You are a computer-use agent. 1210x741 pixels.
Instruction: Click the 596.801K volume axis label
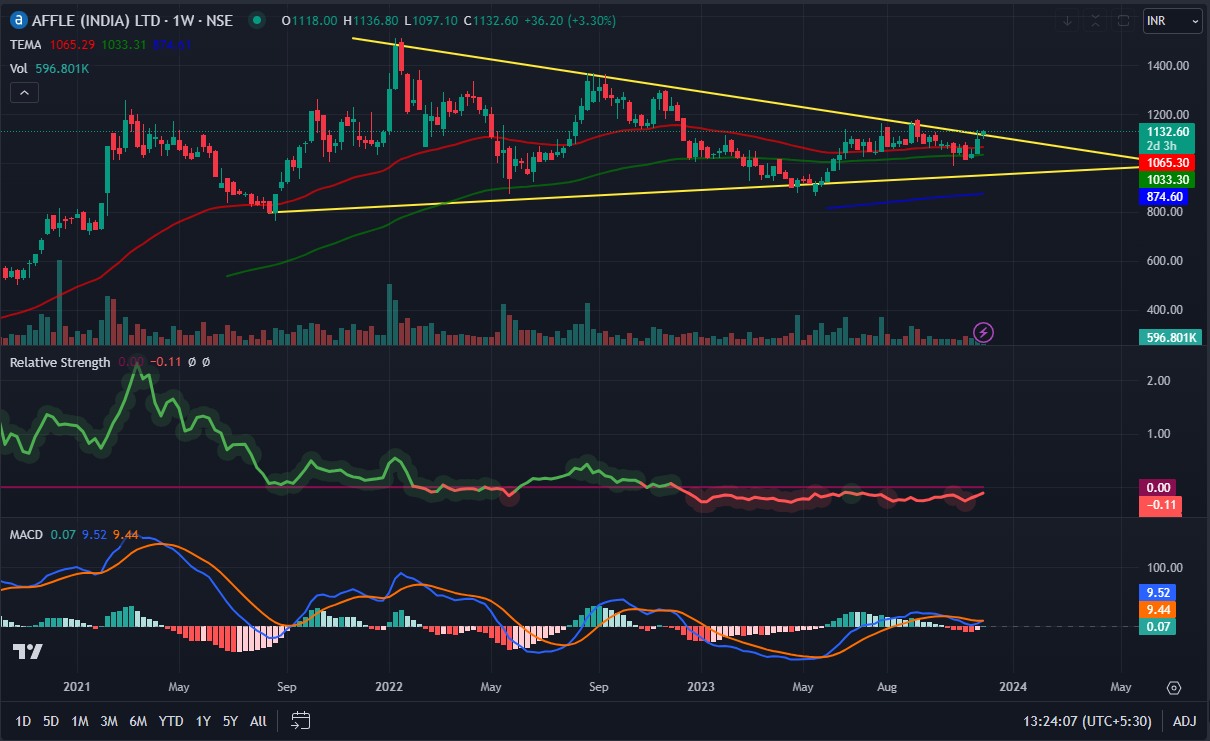(1169, 337)
